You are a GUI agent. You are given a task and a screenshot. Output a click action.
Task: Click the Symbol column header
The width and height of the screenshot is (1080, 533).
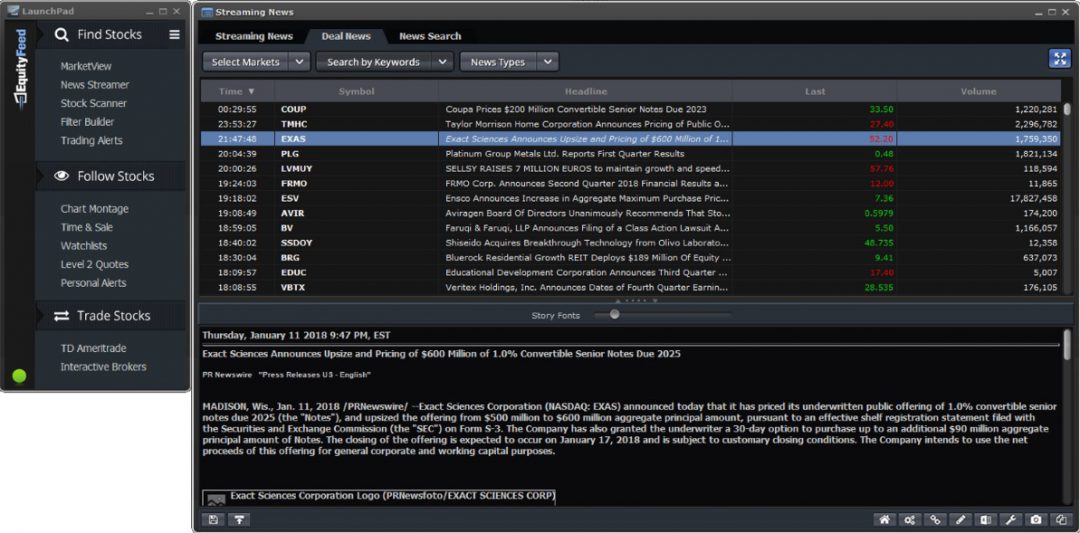[x=356, y=91]
